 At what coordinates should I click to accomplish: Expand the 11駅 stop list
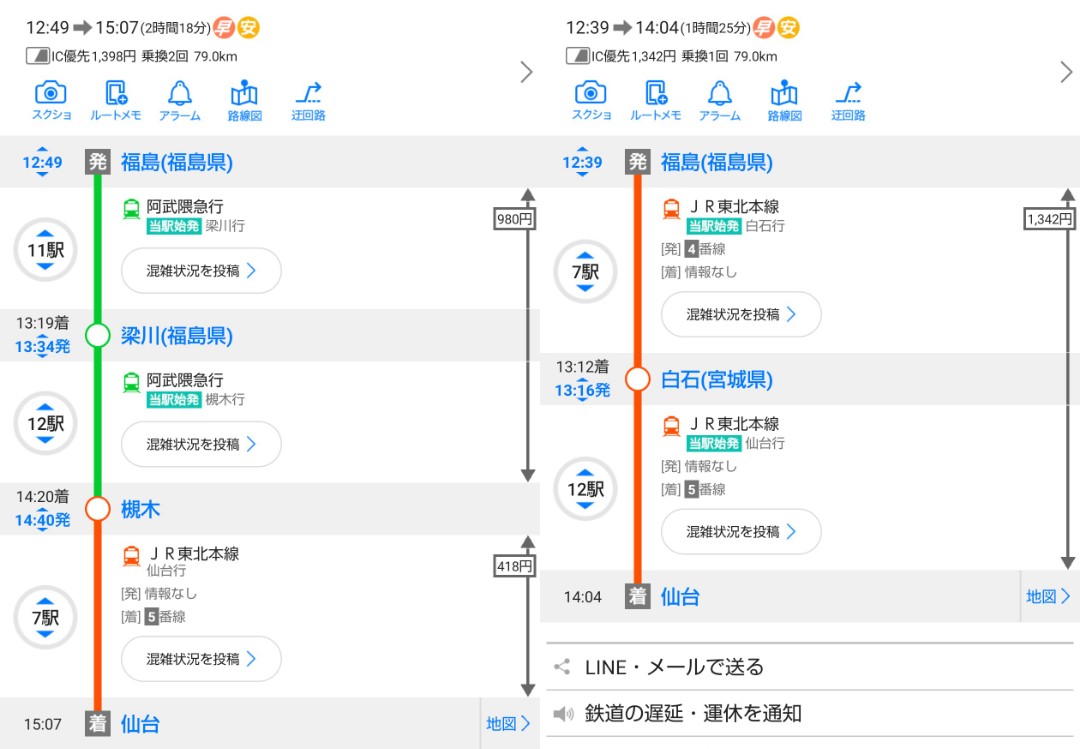(45, 250)
